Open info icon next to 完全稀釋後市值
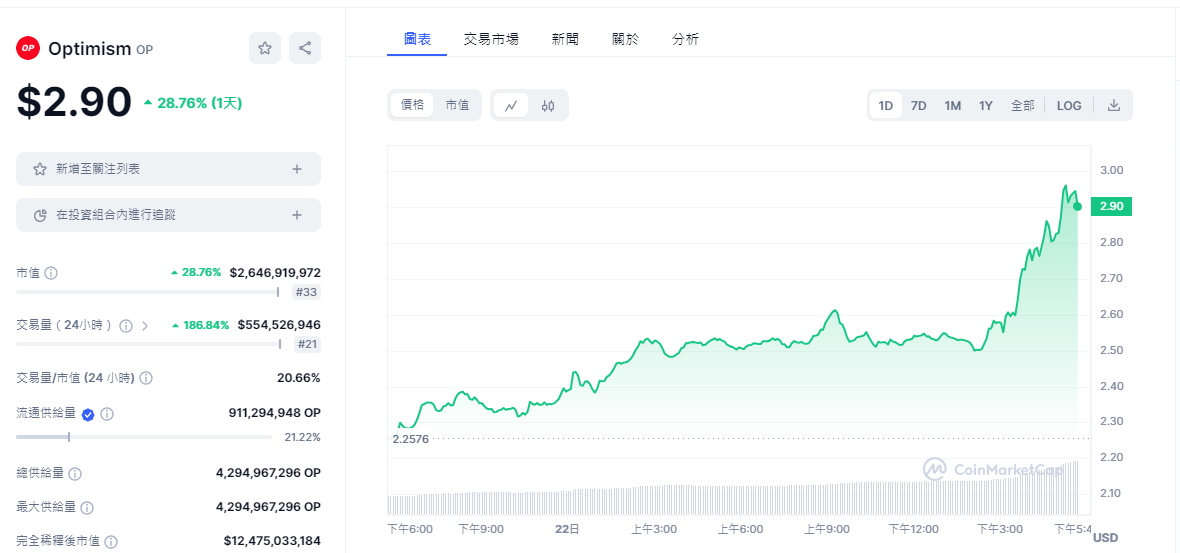 coord(111,542)
